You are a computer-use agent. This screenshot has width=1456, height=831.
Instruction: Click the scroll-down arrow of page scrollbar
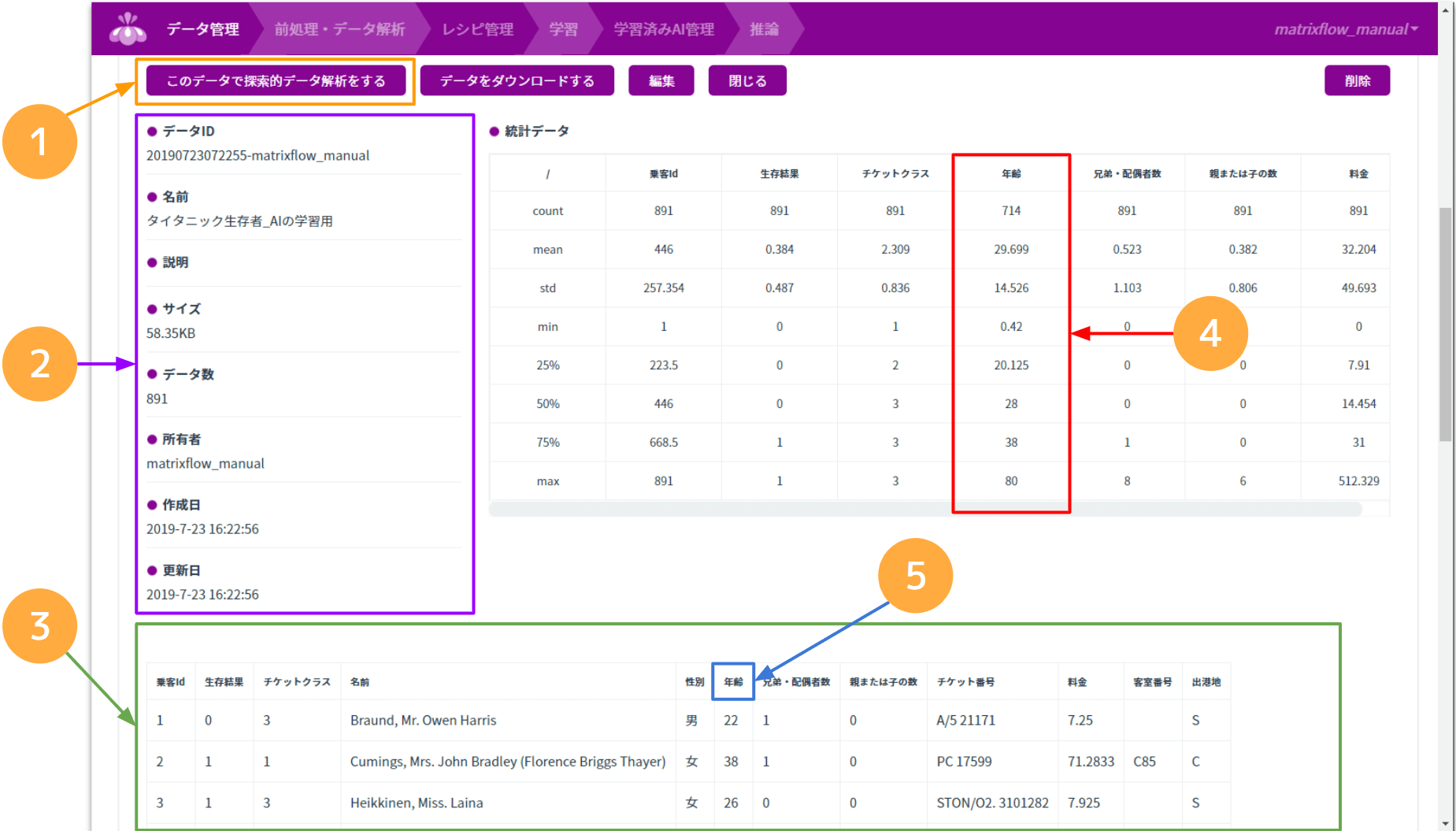click(1445, 823)
